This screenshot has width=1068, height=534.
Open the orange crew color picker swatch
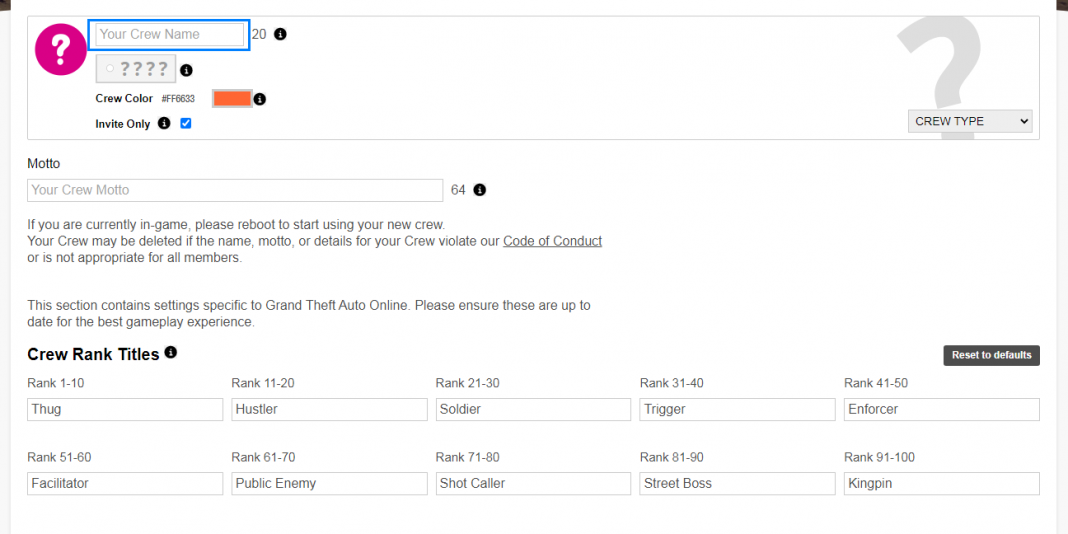point(231,98)
